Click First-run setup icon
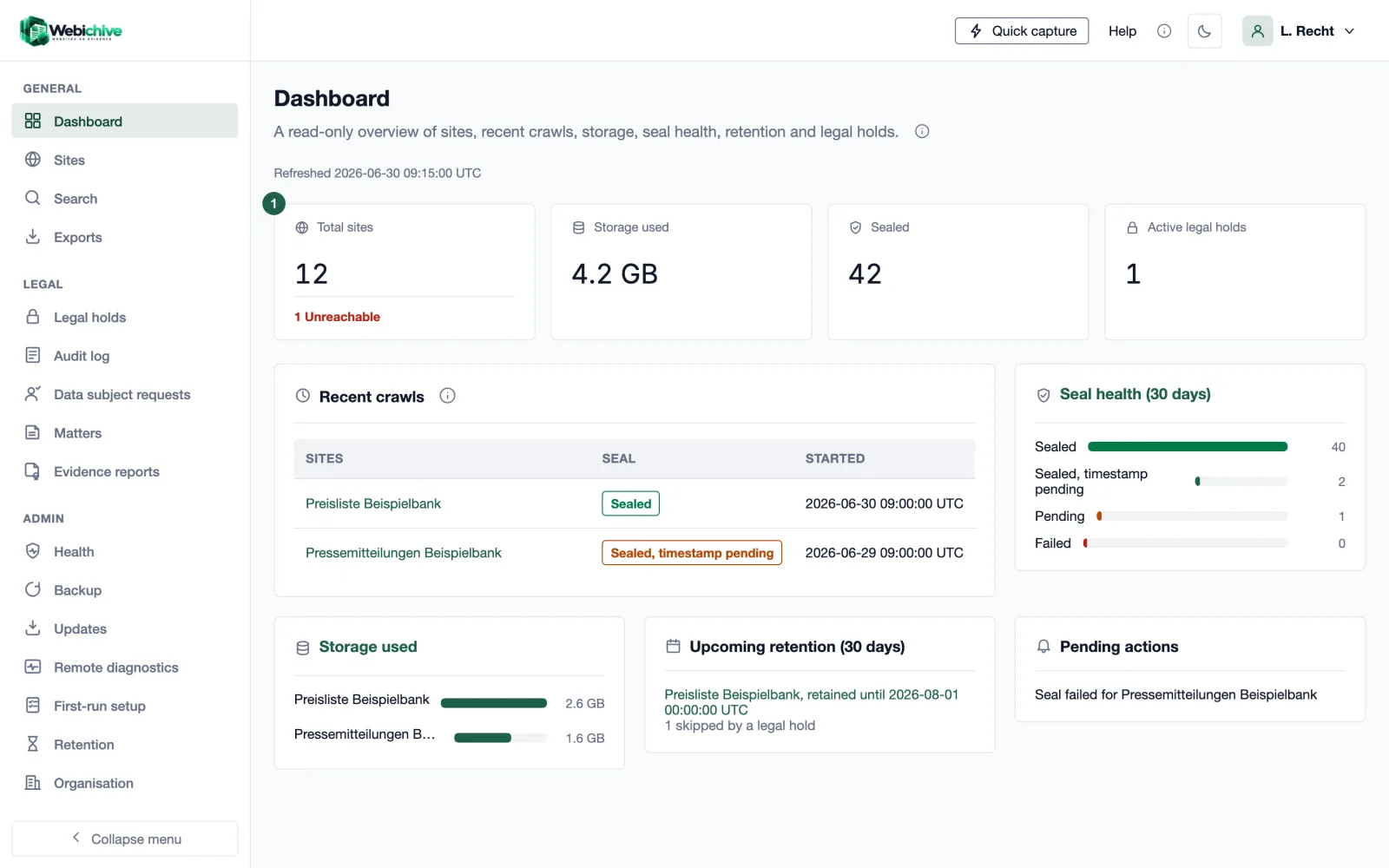Screen dimensions: 1389x868 click(x=33, y=706)
